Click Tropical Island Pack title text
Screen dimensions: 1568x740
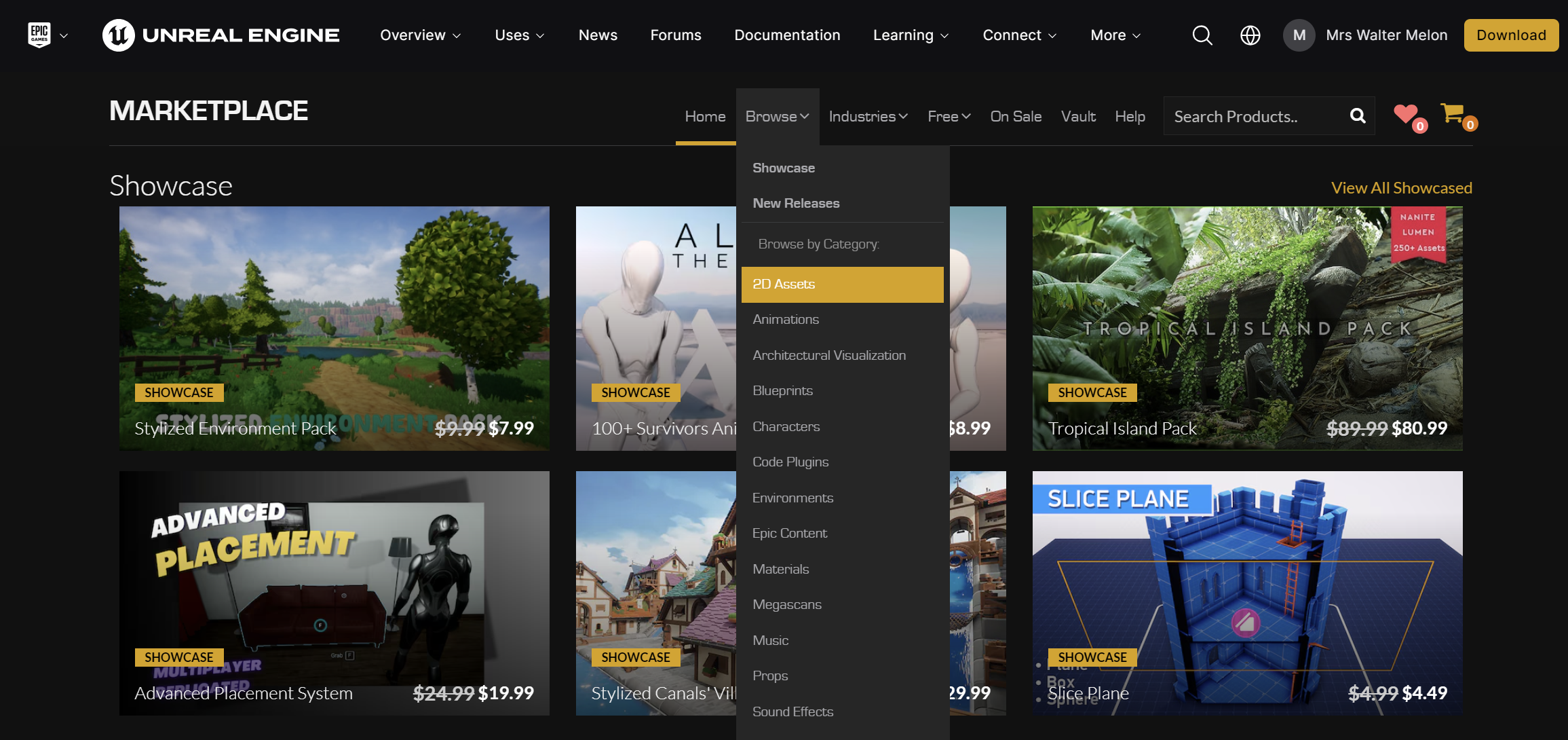(x=1122, y=428)
